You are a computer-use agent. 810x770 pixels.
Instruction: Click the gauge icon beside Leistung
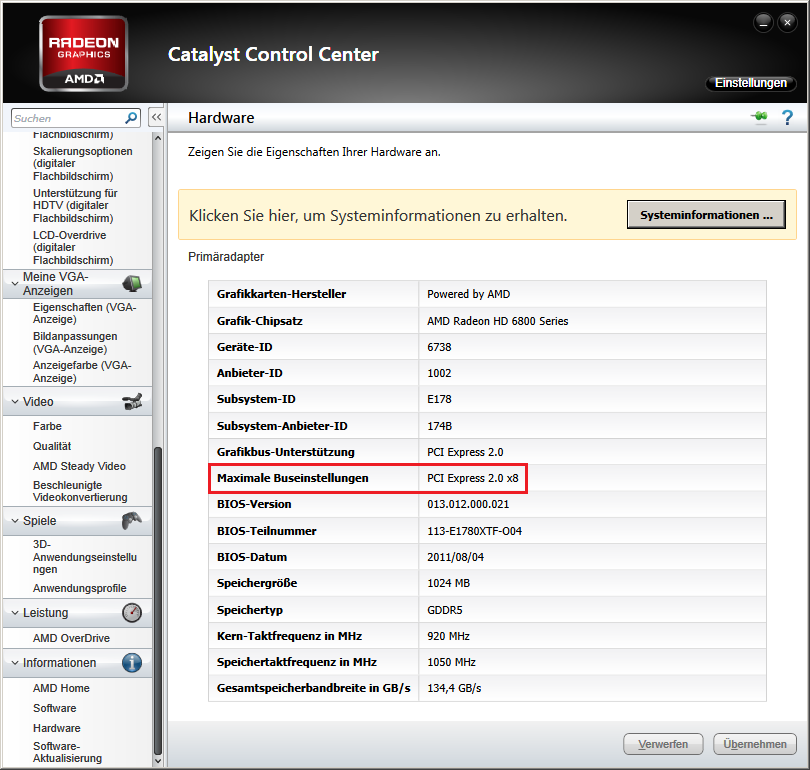coord(132,612)
